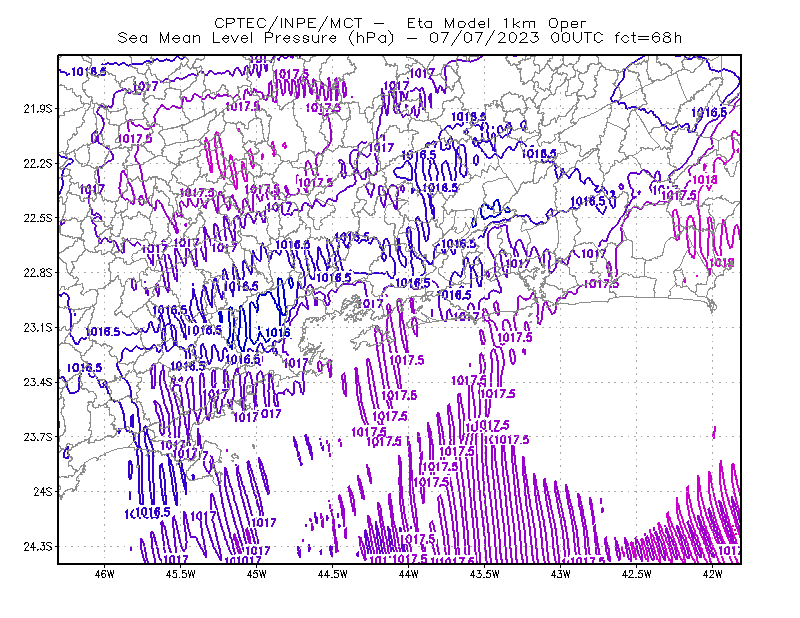Click the 22.8S latitude axis label
Image resolution: width=800 pixels, height=618 pixels.
[x=38, y=273]
